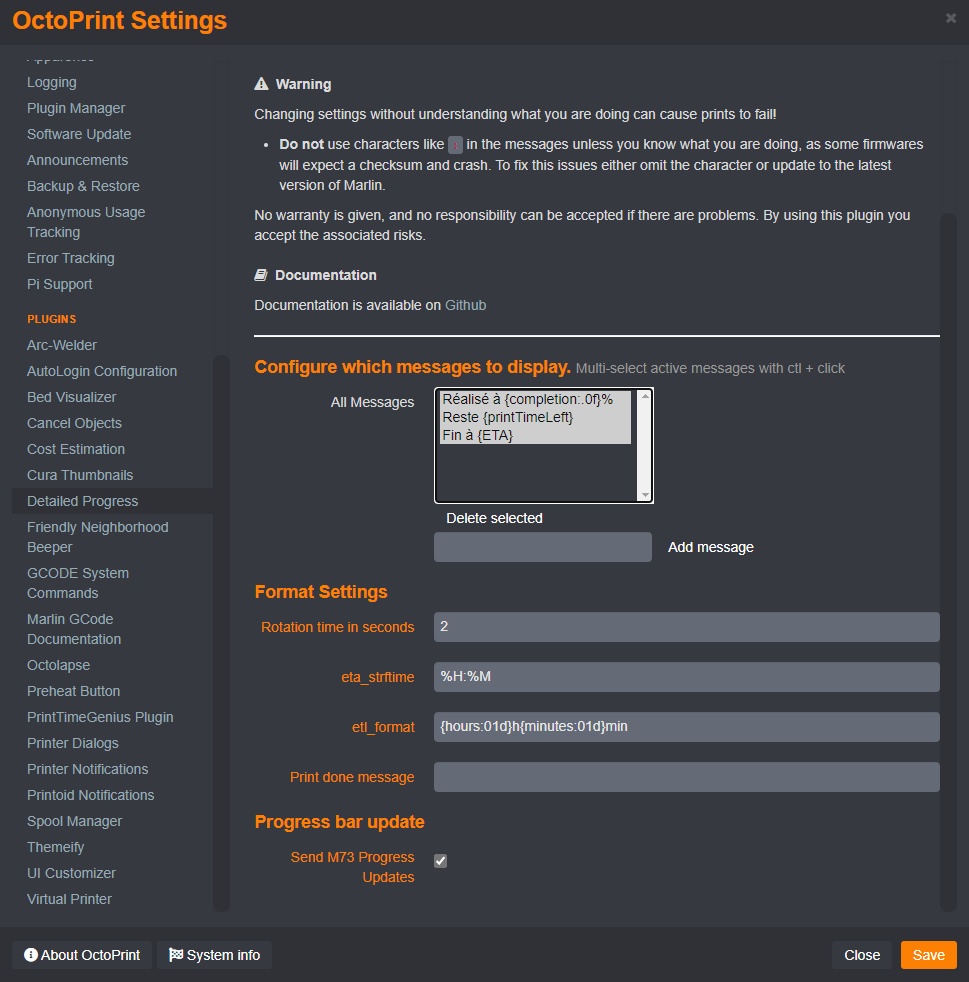Viewport: 969px width, 982px height.
Task: Open GCODE System Commands settings
Action: [x=78, y=583]
